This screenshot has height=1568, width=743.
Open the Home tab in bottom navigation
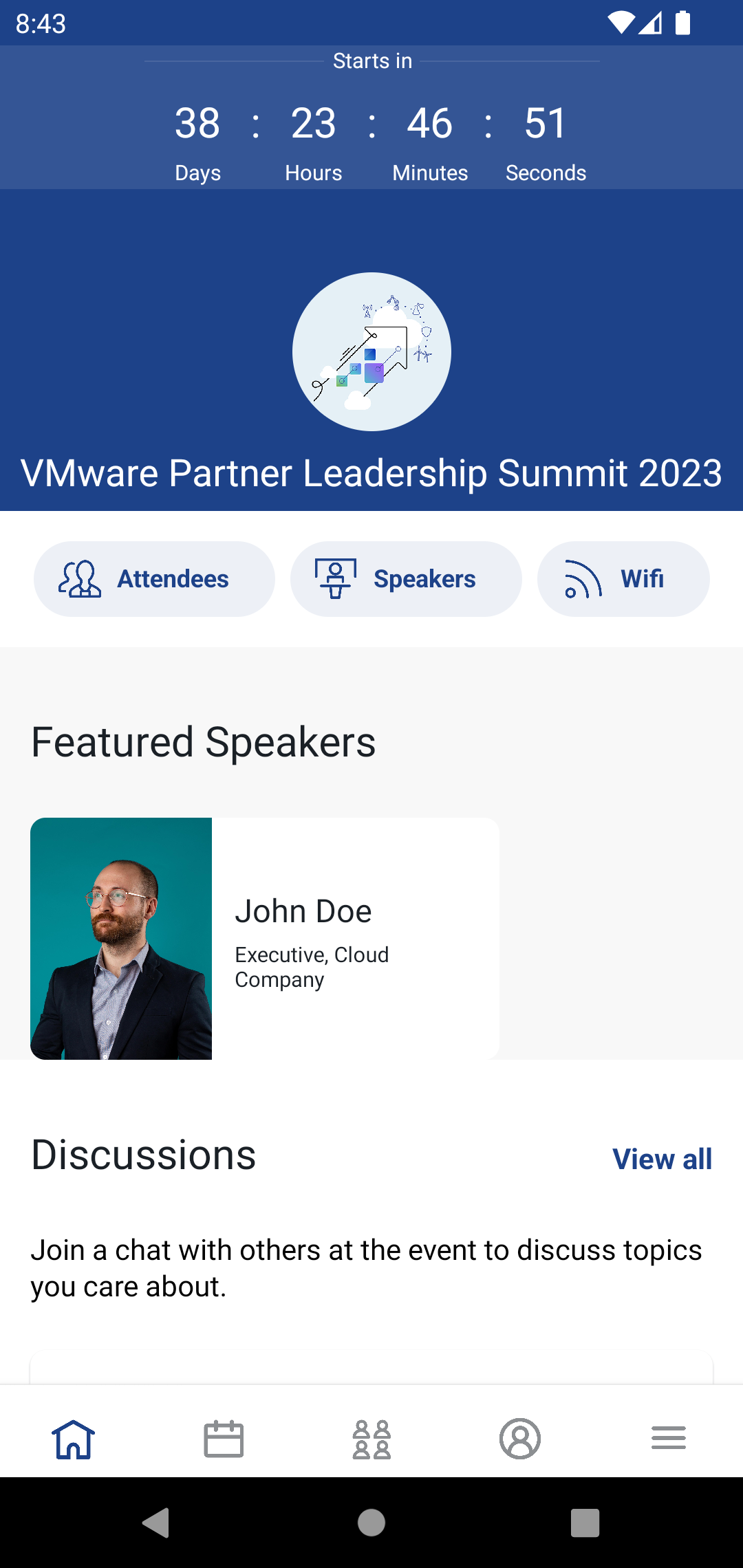coord(74,1439)
